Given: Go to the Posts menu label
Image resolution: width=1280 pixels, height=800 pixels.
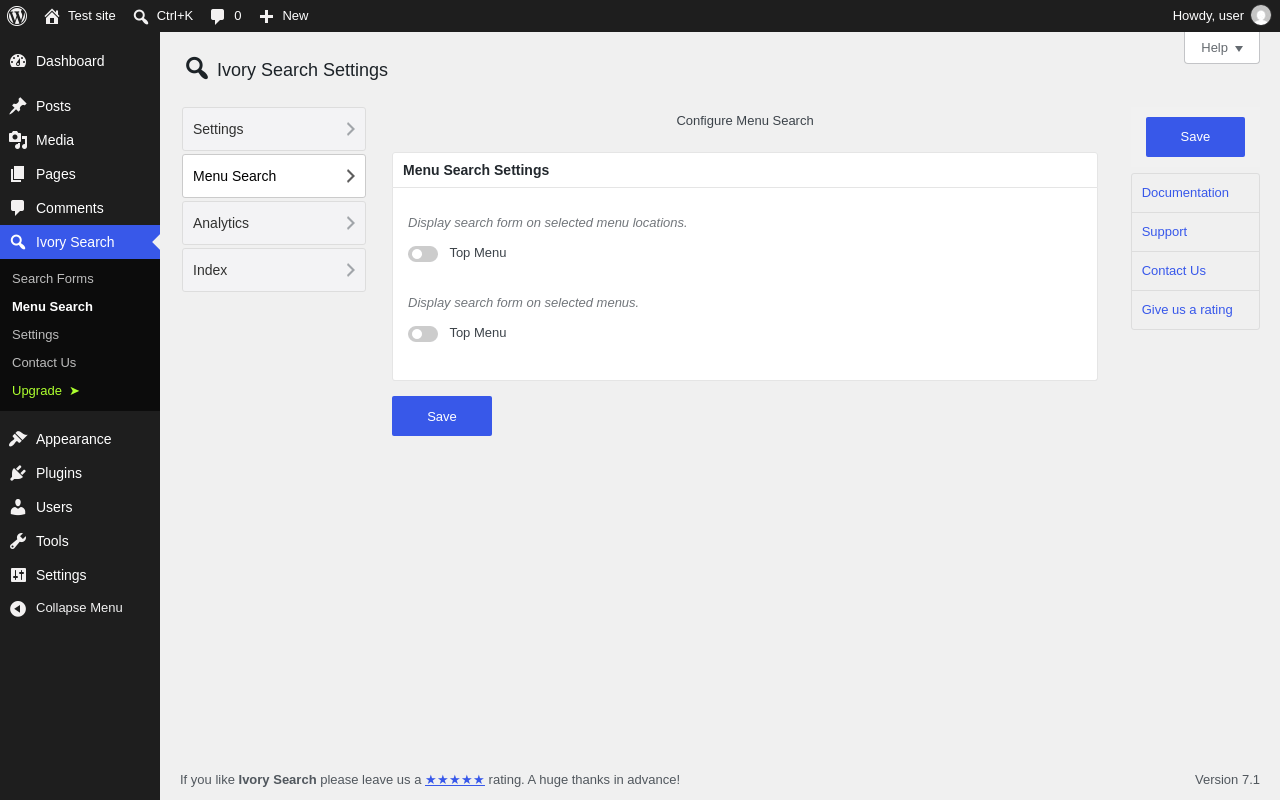Looking at the screenshot, I should point(53,106).
